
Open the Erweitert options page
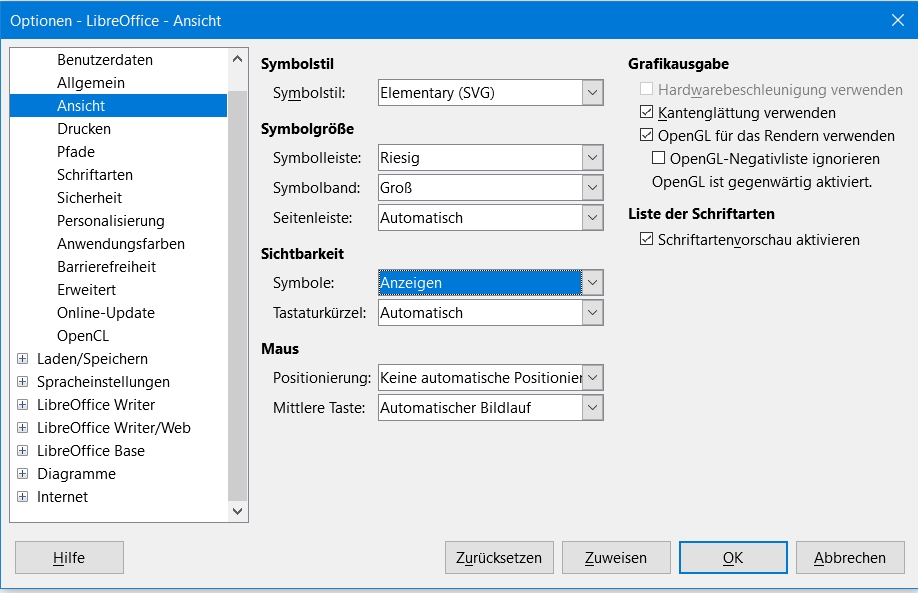coord(87,290)
